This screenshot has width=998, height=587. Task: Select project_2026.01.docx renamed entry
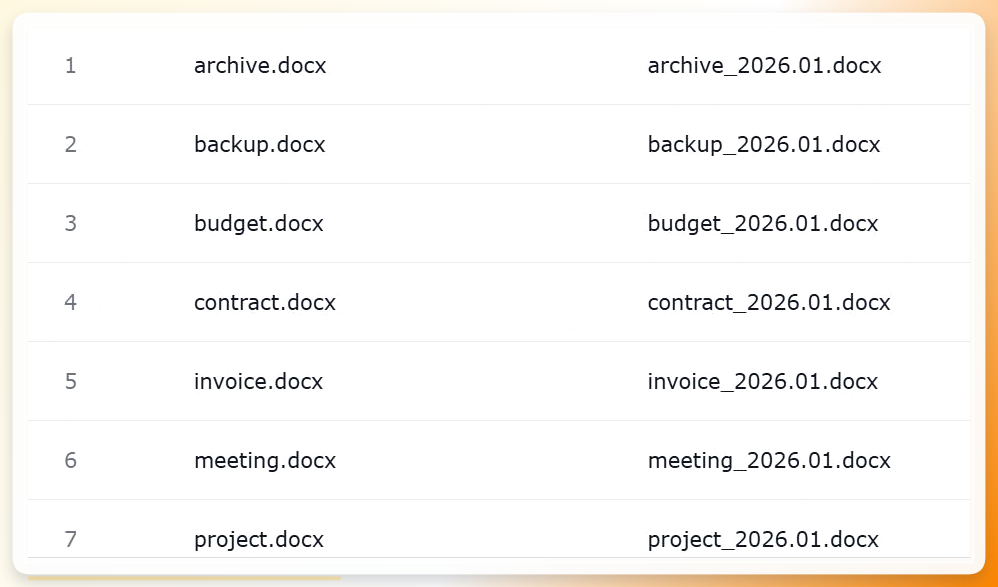(x=763, y=539)
